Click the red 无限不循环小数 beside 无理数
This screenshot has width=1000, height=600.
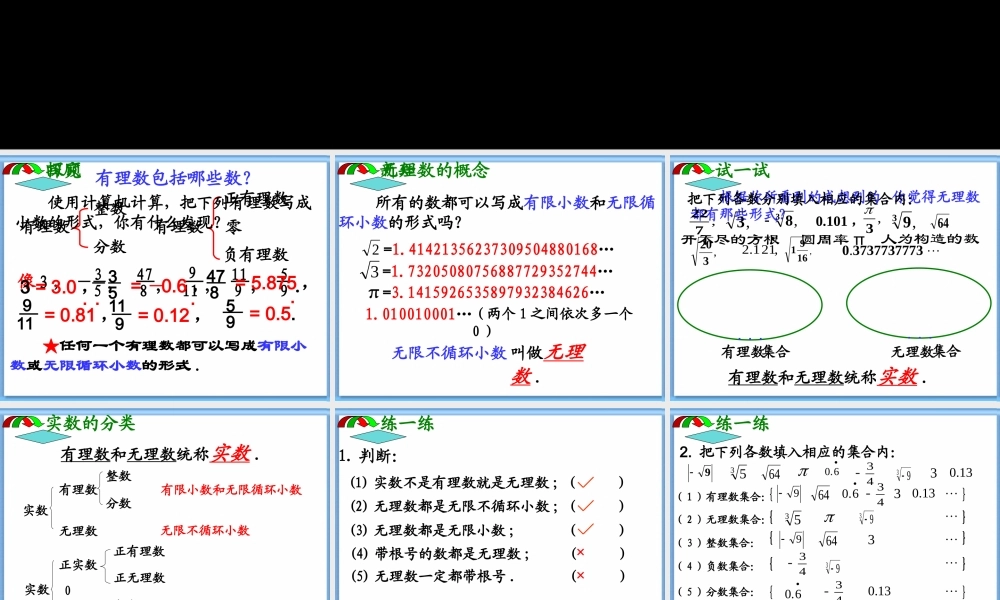point(205,530)
